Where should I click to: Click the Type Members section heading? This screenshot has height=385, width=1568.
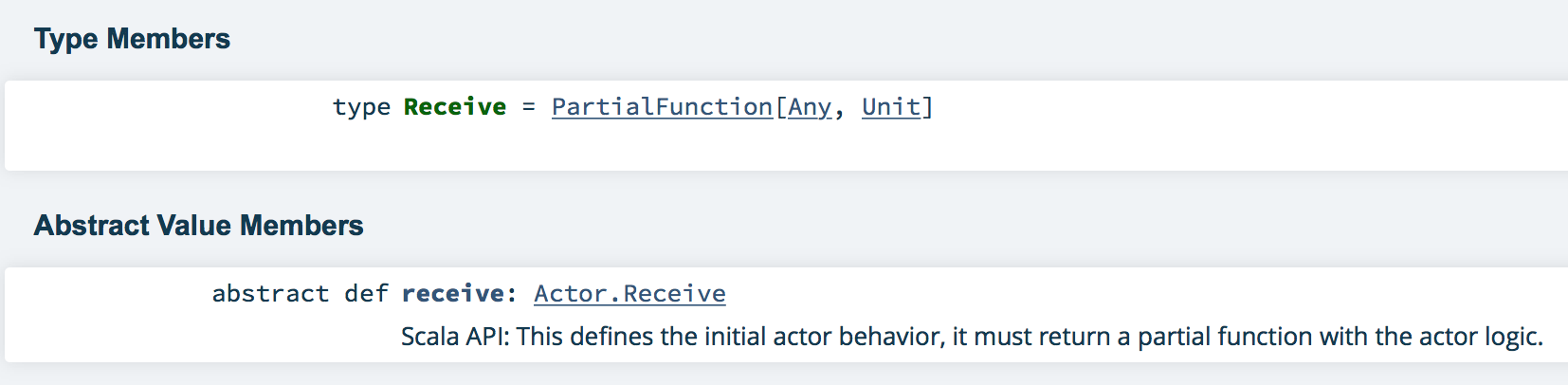pos(132,39)
